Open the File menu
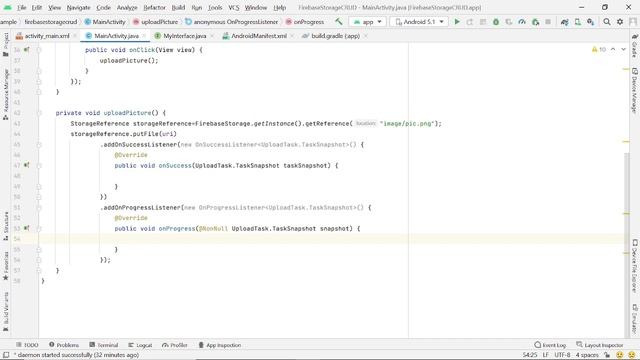The height and width of the screenshot is (360, 640). tap(22, 7)
